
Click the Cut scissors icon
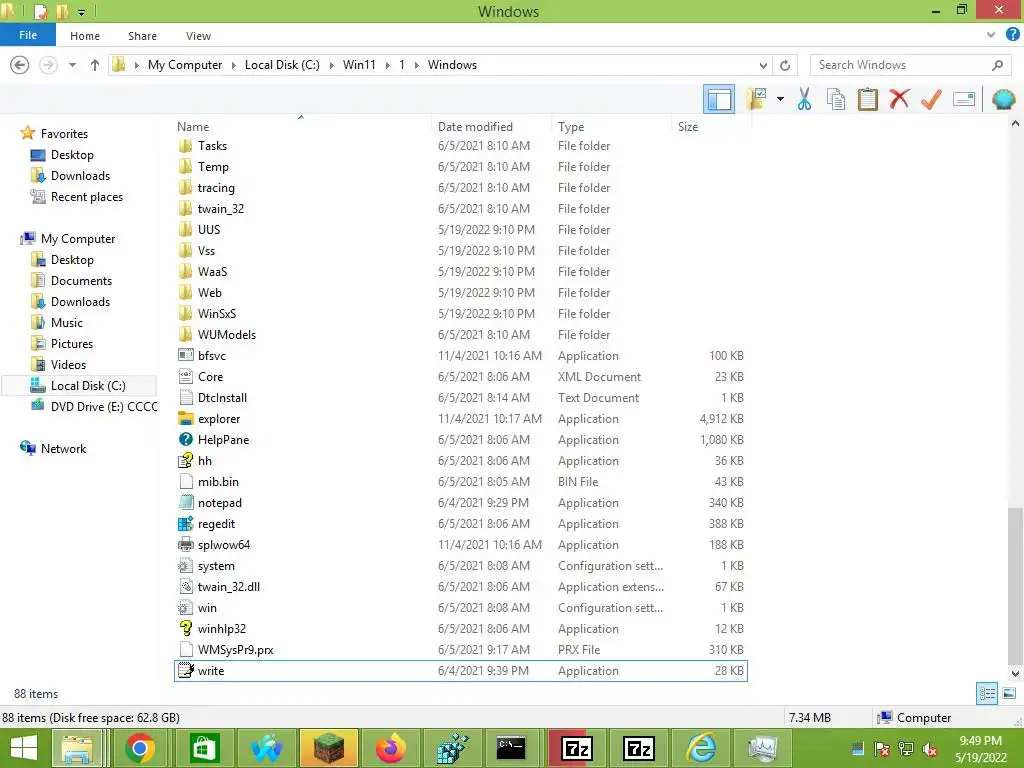coord(804,99)
